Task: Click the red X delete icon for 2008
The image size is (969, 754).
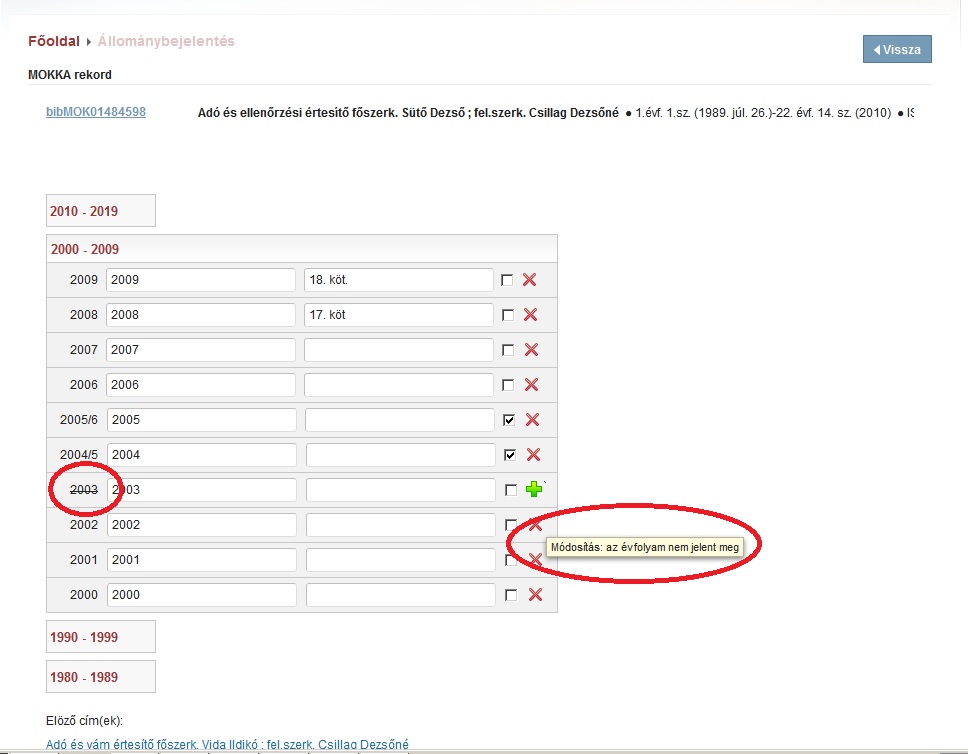Action: point(531,315)
